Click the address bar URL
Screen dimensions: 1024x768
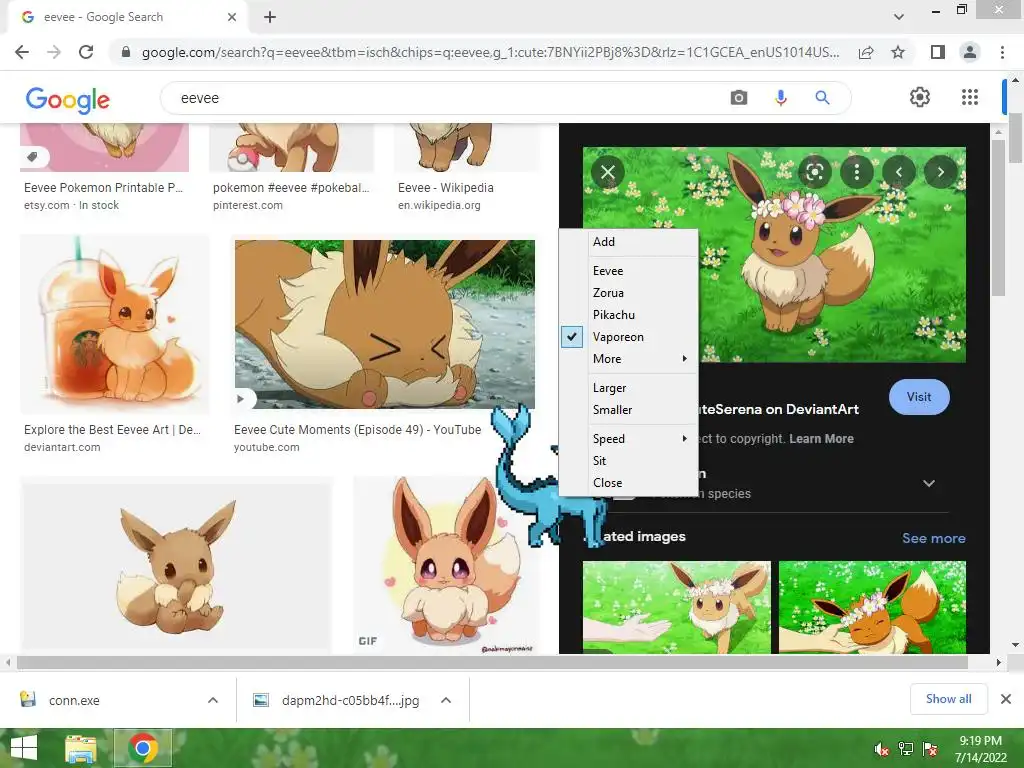[x=490, y=52]
